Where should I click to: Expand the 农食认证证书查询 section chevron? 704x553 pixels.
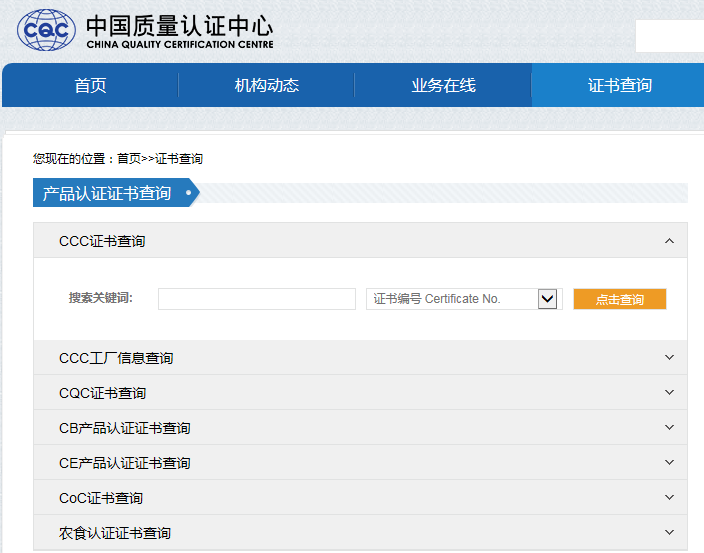669,532
